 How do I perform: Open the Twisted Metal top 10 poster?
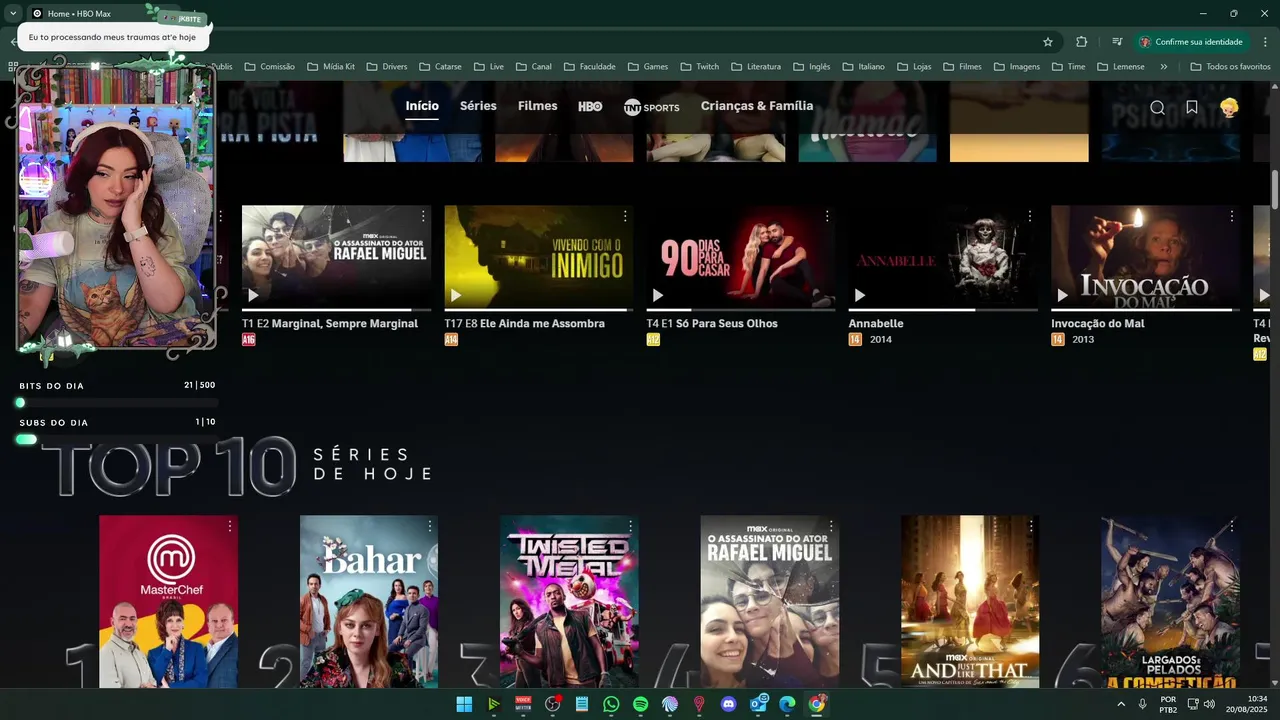pos(569,602)
